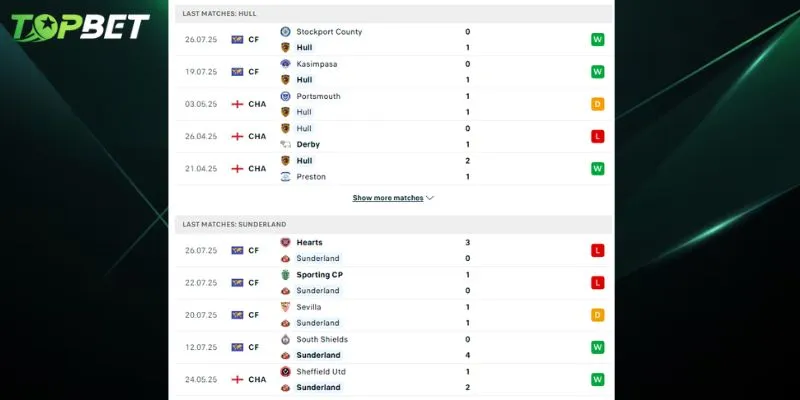Open the Sevilla vs Sunderland match row

point(393,315)
